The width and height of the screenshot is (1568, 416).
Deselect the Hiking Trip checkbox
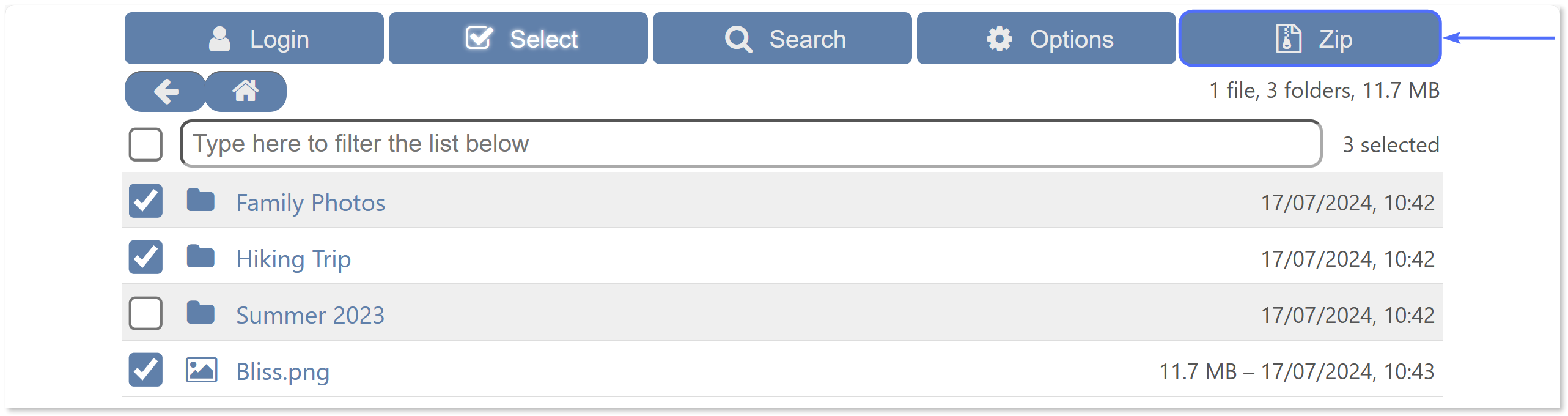pos(145,257)
